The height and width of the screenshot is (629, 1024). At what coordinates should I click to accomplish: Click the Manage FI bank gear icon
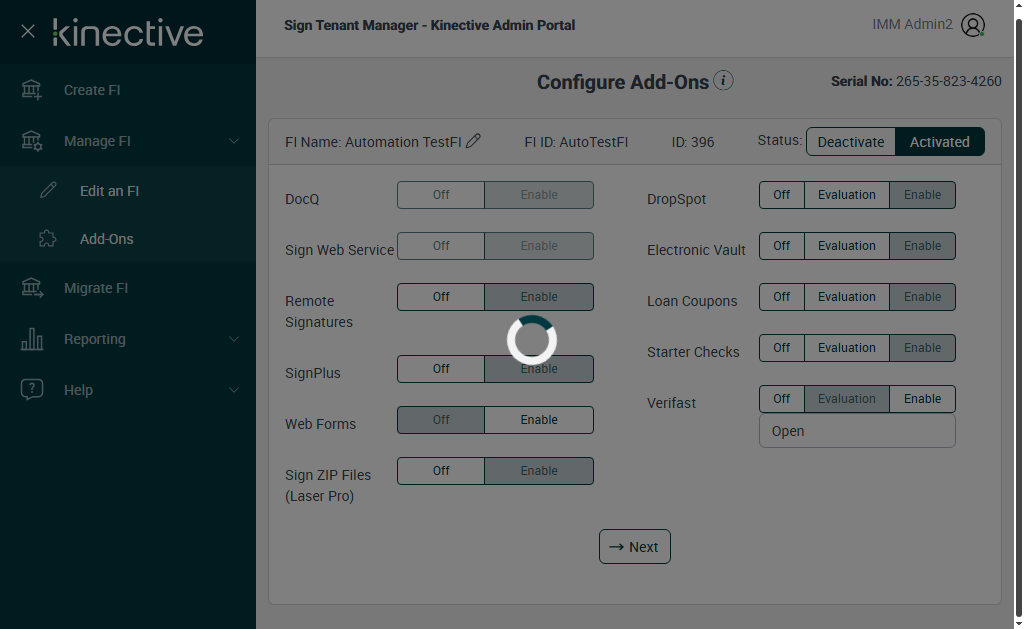[x=31, y=140]
